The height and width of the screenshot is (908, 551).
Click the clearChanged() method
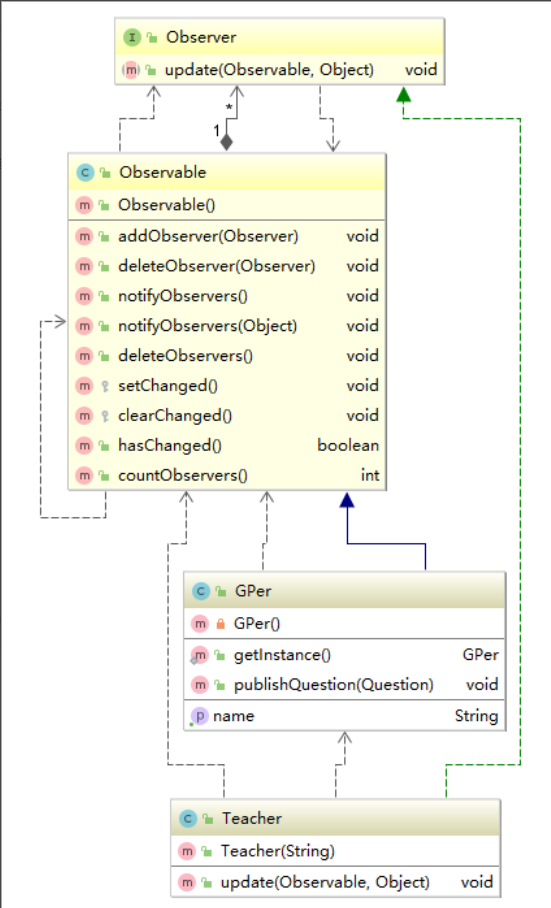175,416
